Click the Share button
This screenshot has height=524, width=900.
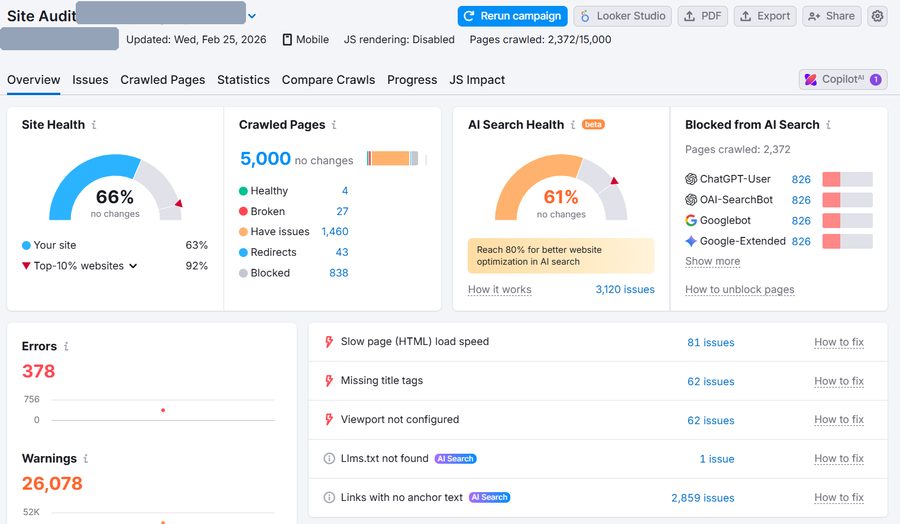(x=832, y=16)
